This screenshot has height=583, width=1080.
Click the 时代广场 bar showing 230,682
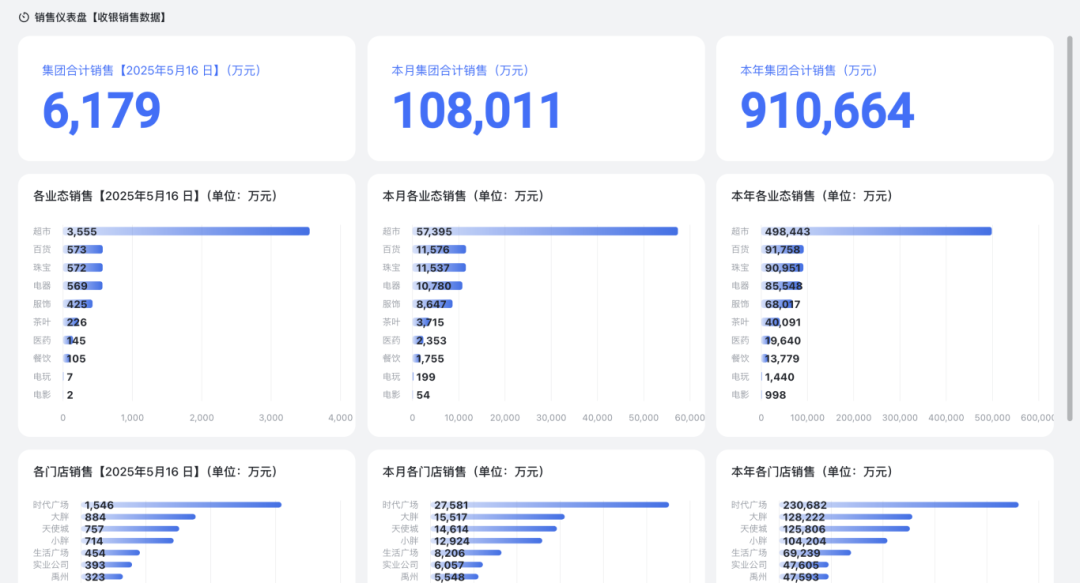point(899,505)
